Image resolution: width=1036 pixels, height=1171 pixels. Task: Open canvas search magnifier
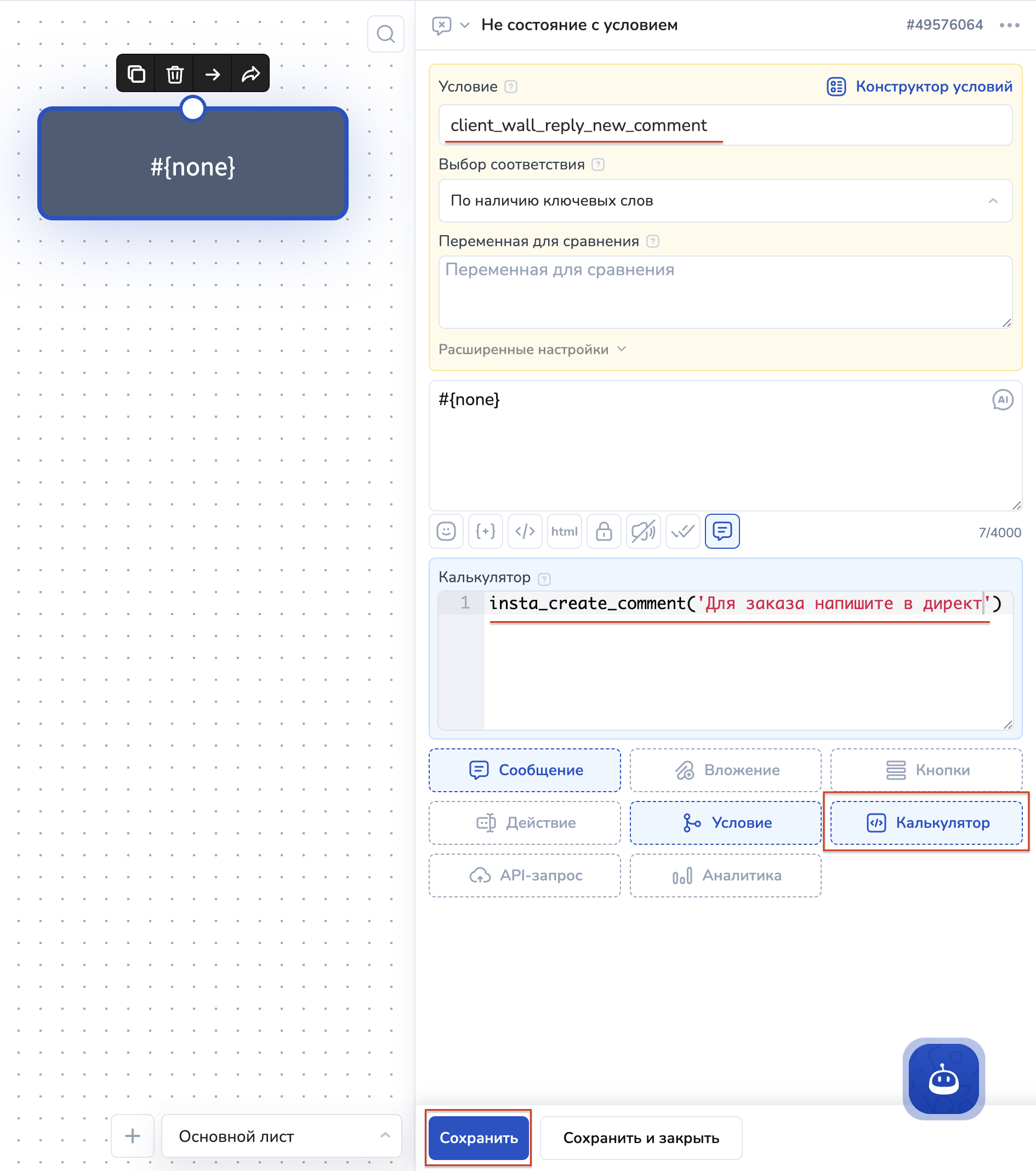pos(385,35)
